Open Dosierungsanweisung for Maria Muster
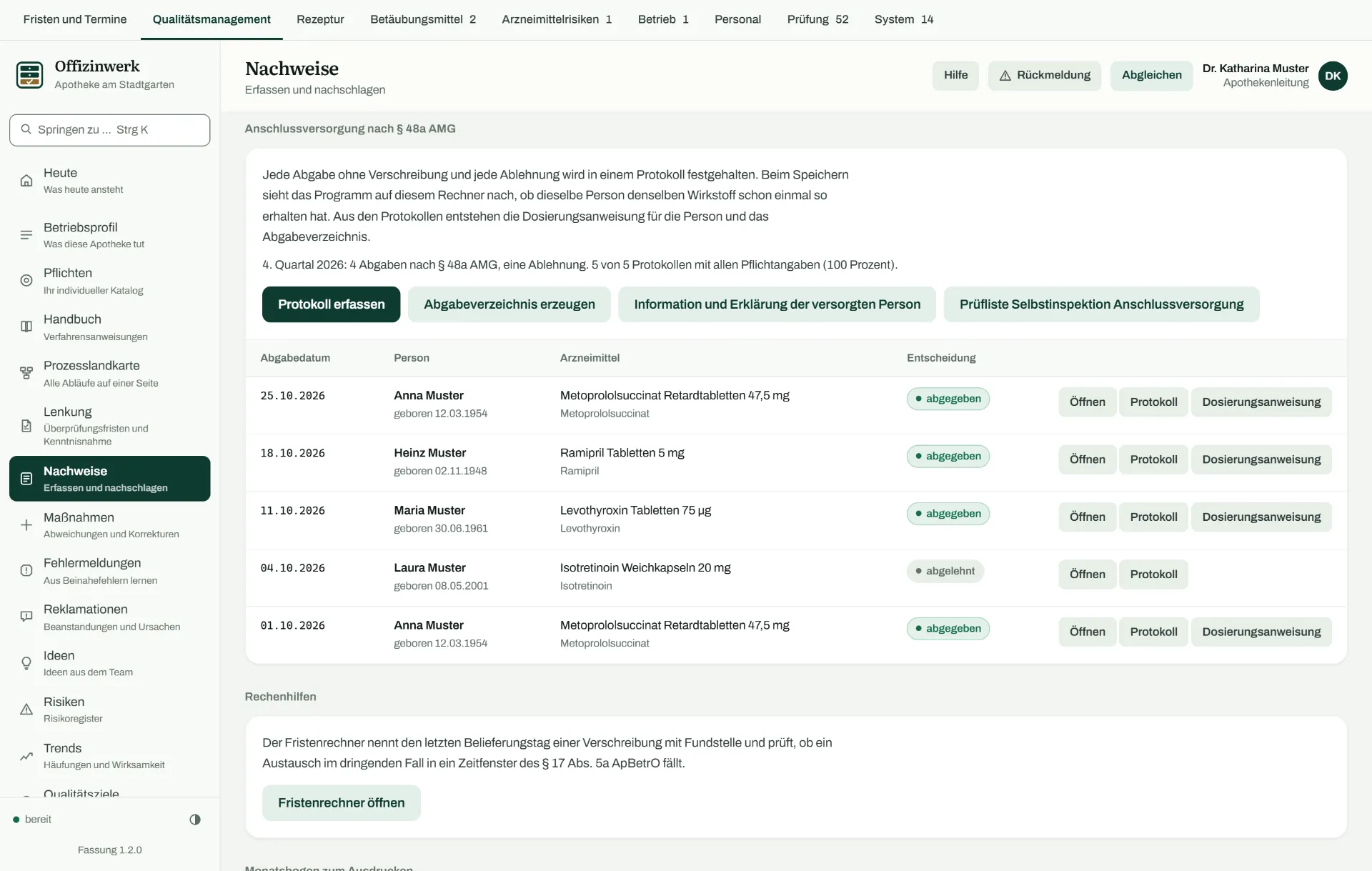Viewport: 1372px width, 871px height. pyautogui.click(x=1261, y=517)
